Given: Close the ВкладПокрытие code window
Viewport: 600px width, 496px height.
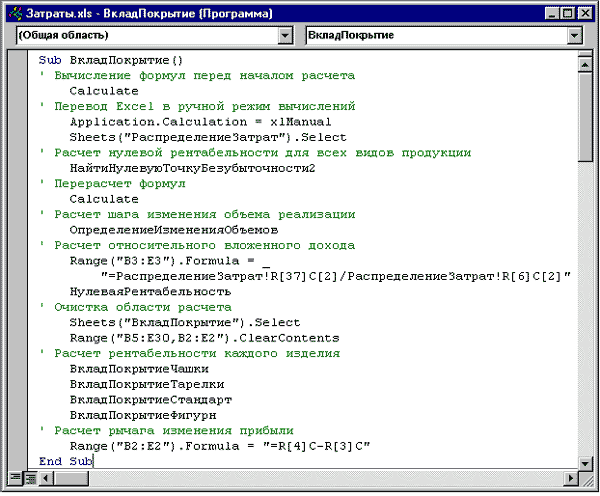Looking at the screenshot, I should [585, 14].
